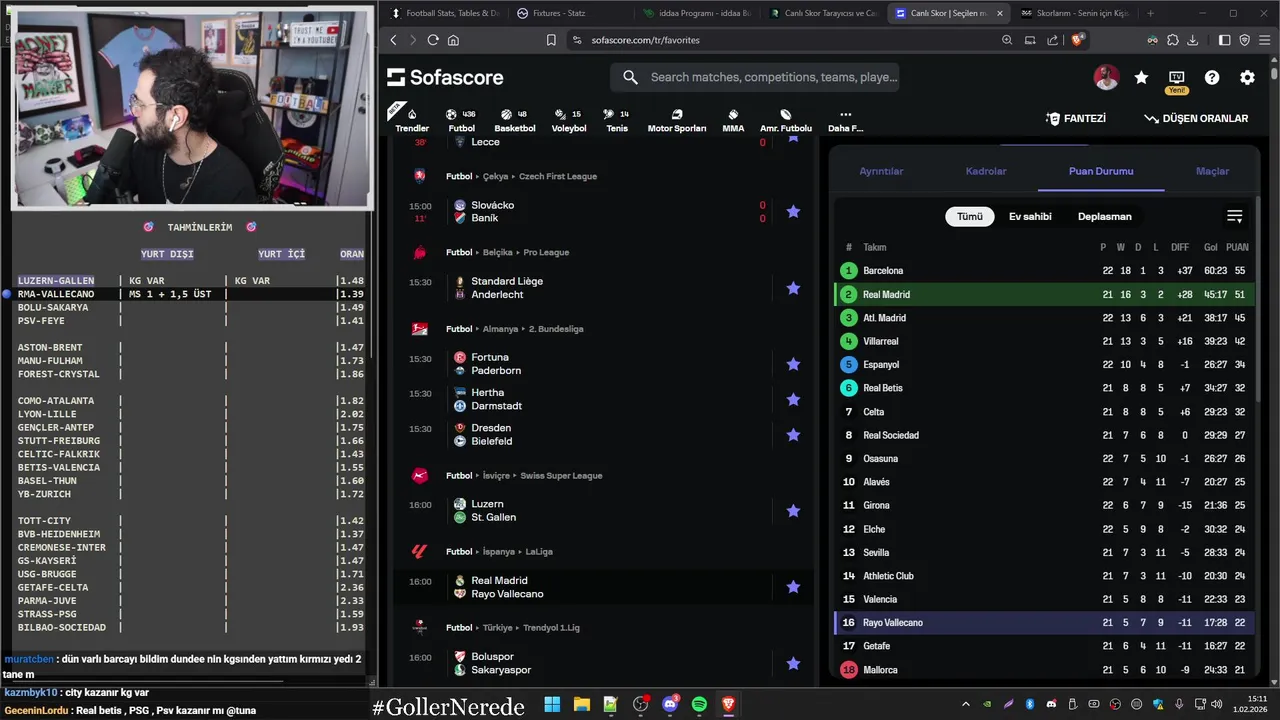Image resolution: width=1280 pixels, height=720 pixels.
Task: Open Sofascore favorites star in header
Action: coord(1141,77)
